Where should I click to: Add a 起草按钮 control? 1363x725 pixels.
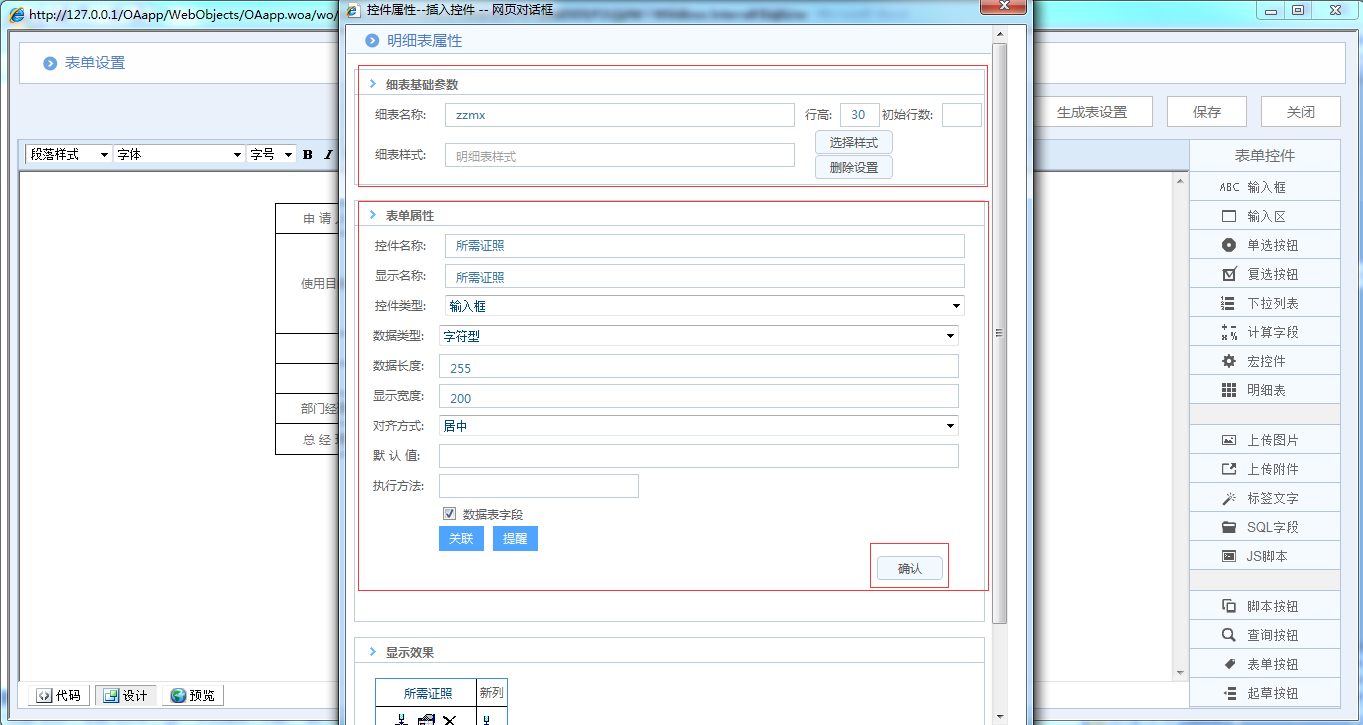[x=1264, y=692]
